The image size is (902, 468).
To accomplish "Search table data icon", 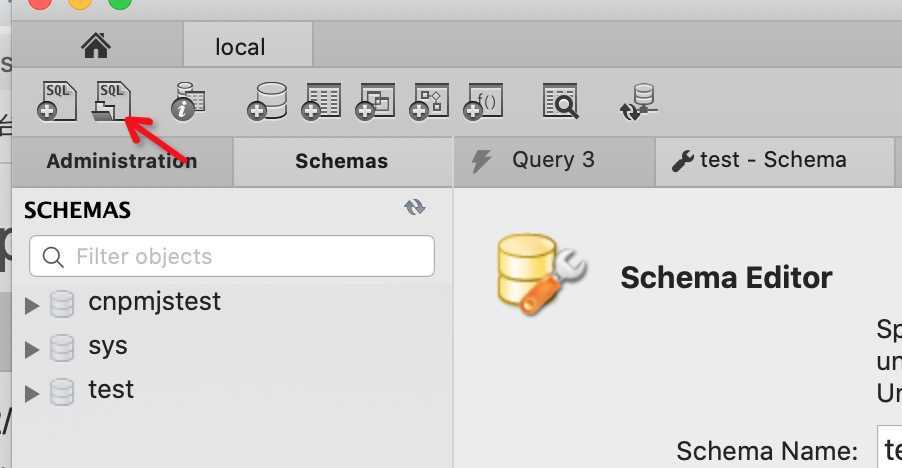I will tap(560, 102).
